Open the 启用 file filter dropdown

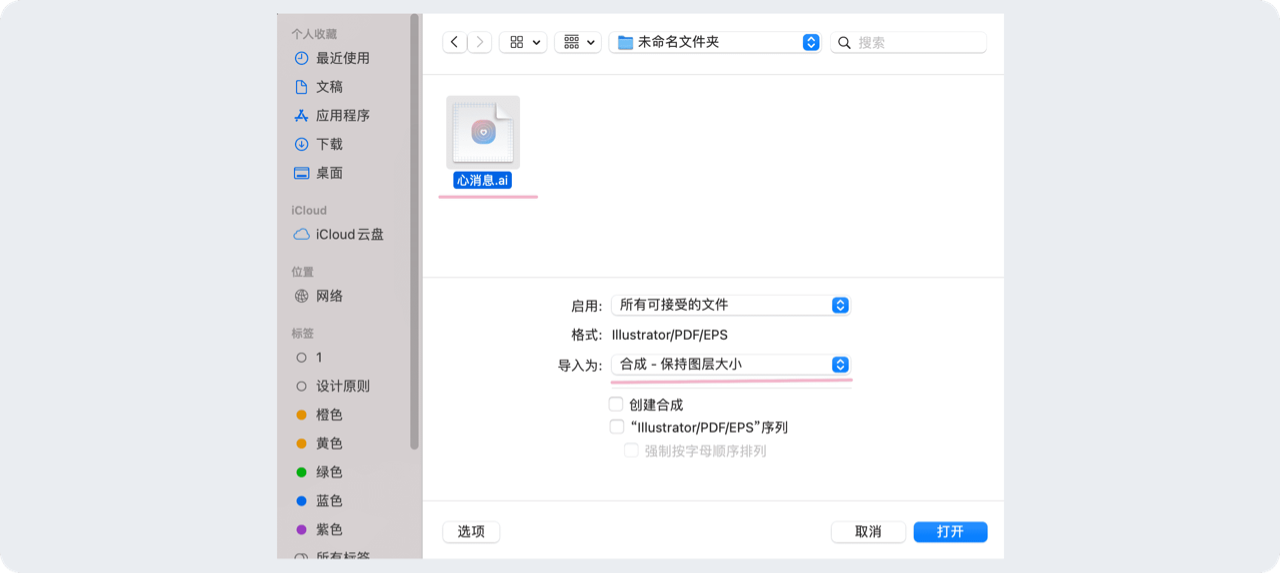click(731, 305)
